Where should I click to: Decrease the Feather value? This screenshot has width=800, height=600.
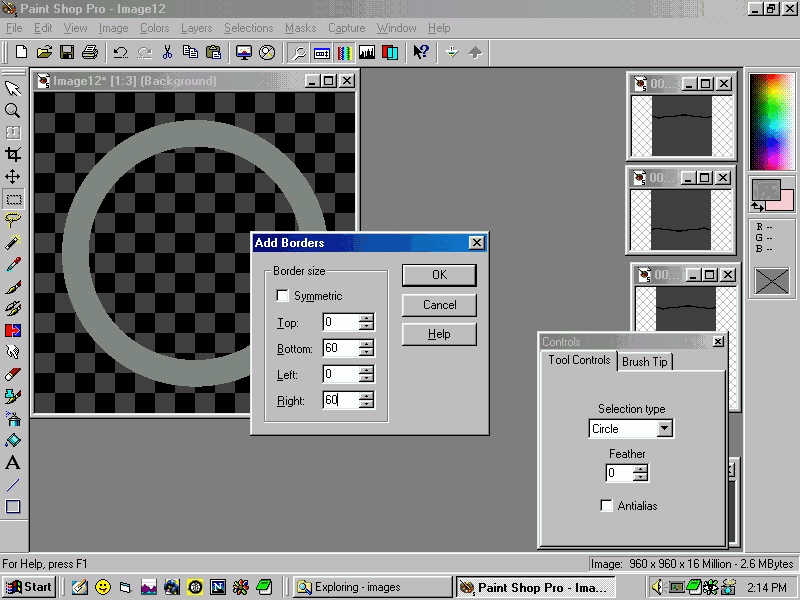(640, 478)
